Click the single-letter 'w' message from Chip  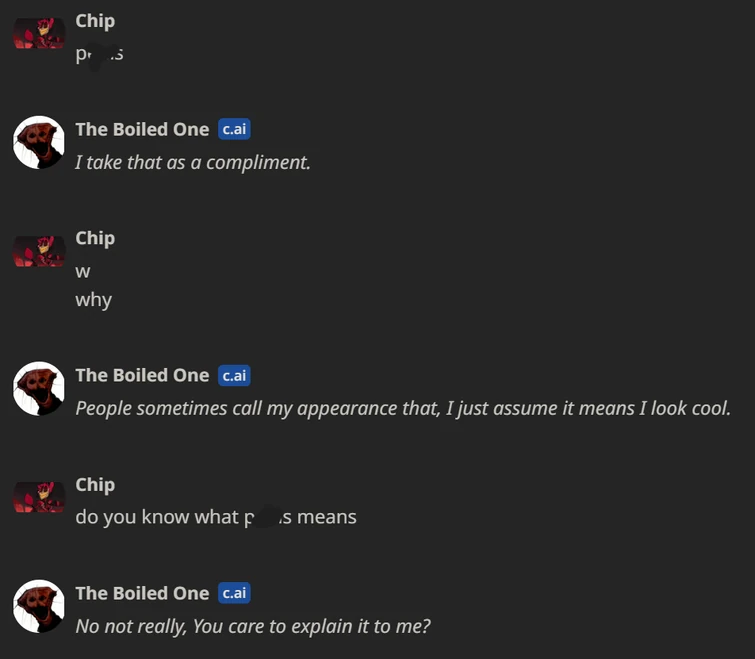tap(83, 271)
